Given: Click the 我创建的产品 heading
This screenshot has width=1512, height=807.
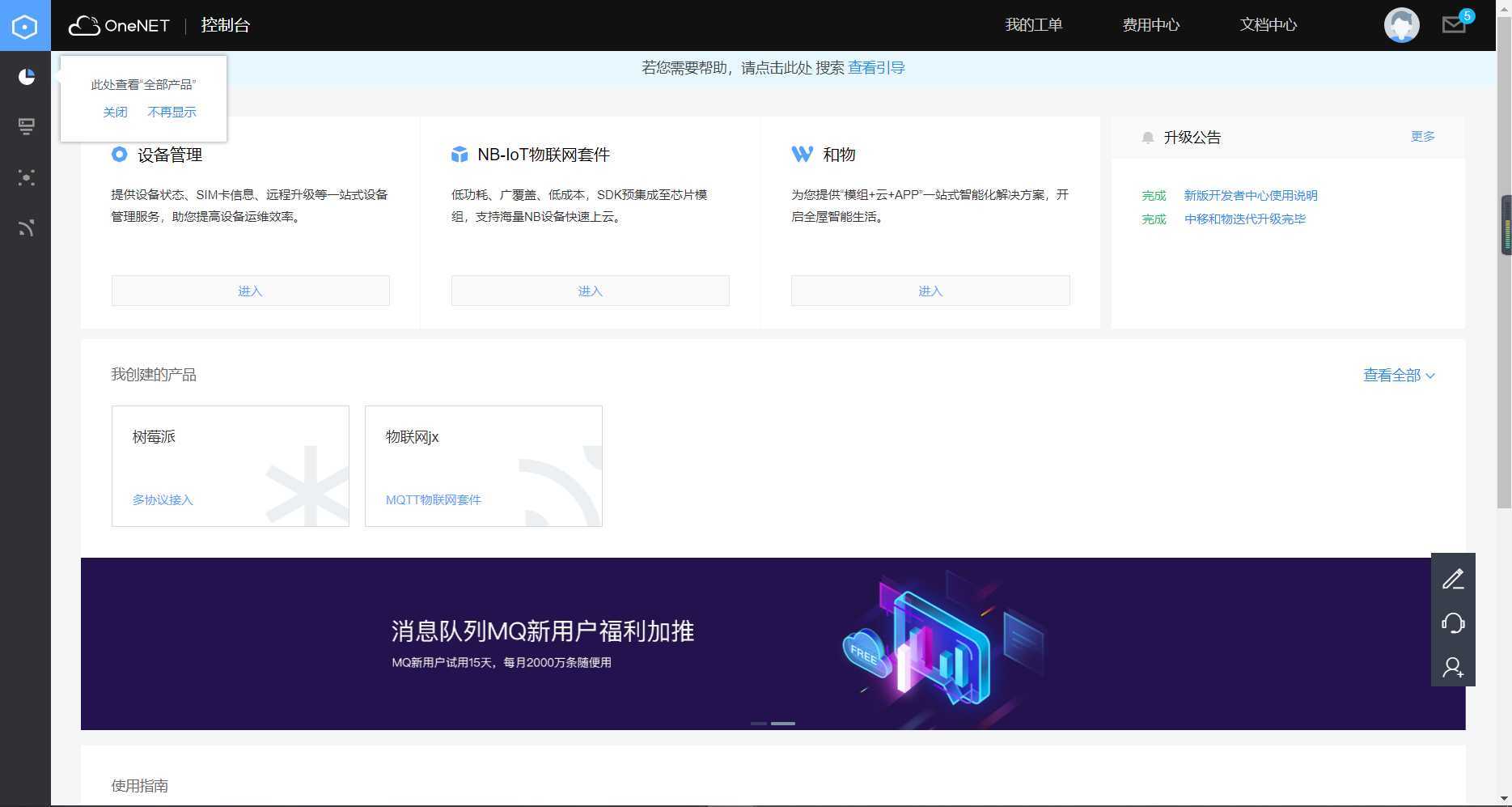Looking at the screenshot, I should tap(154, 375).
